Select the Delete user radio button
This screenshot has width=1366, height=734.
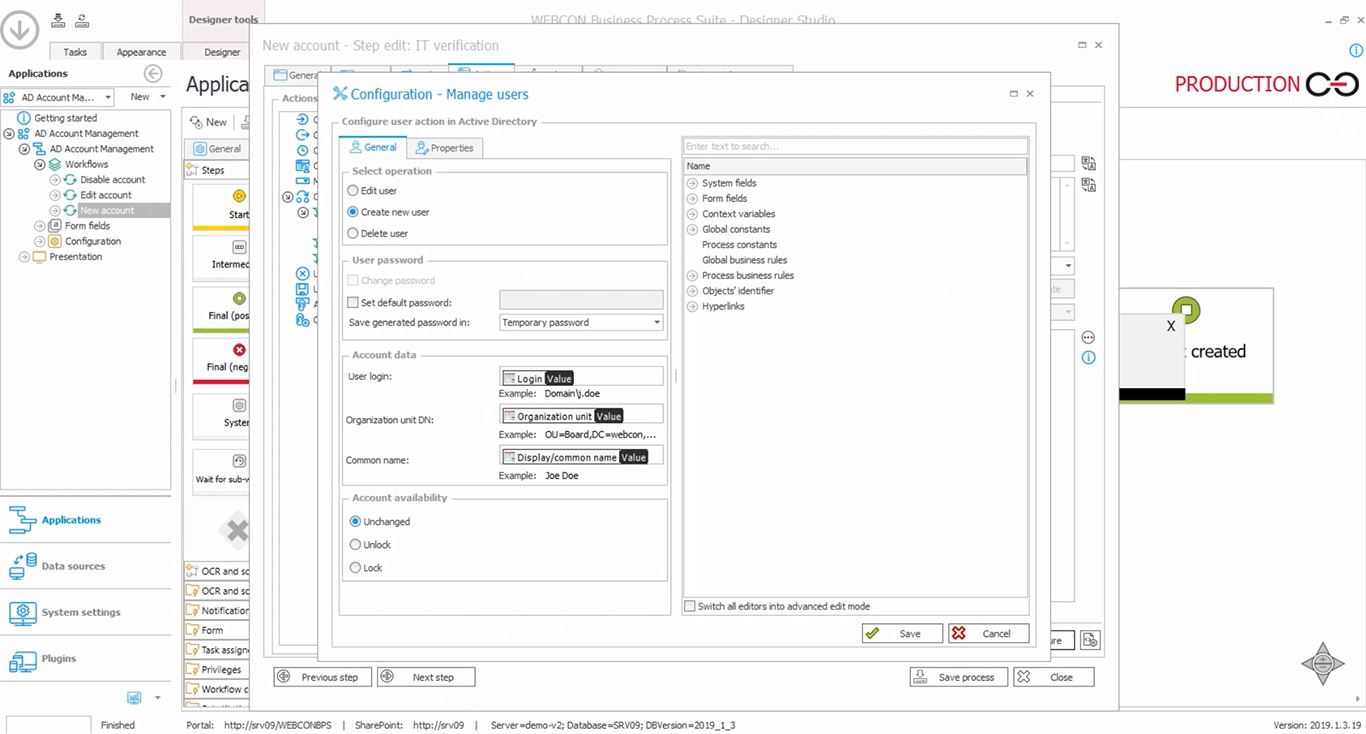tap(353, 233)
